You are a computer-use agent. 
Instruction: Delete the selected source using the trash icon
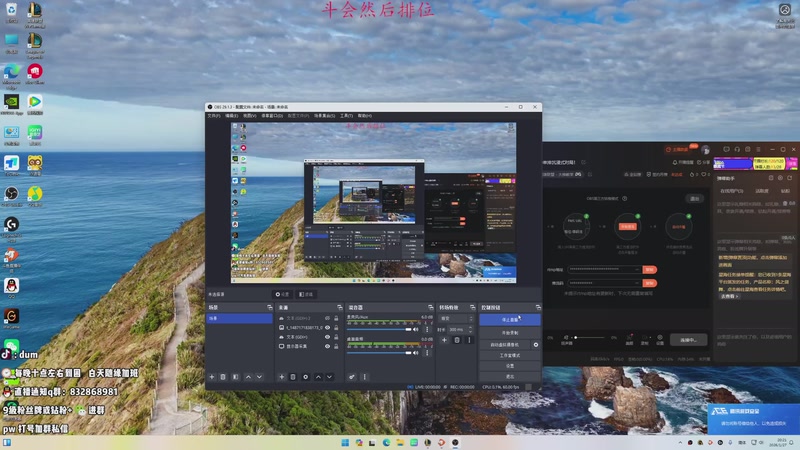(x=294, y=377)
